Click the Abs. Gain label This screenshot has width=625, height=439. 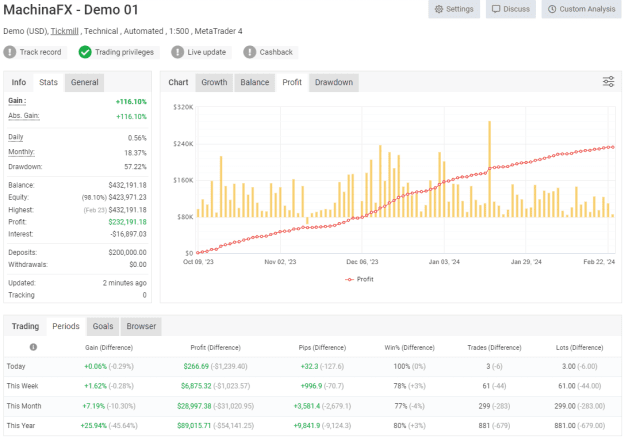tap(24, 116)
